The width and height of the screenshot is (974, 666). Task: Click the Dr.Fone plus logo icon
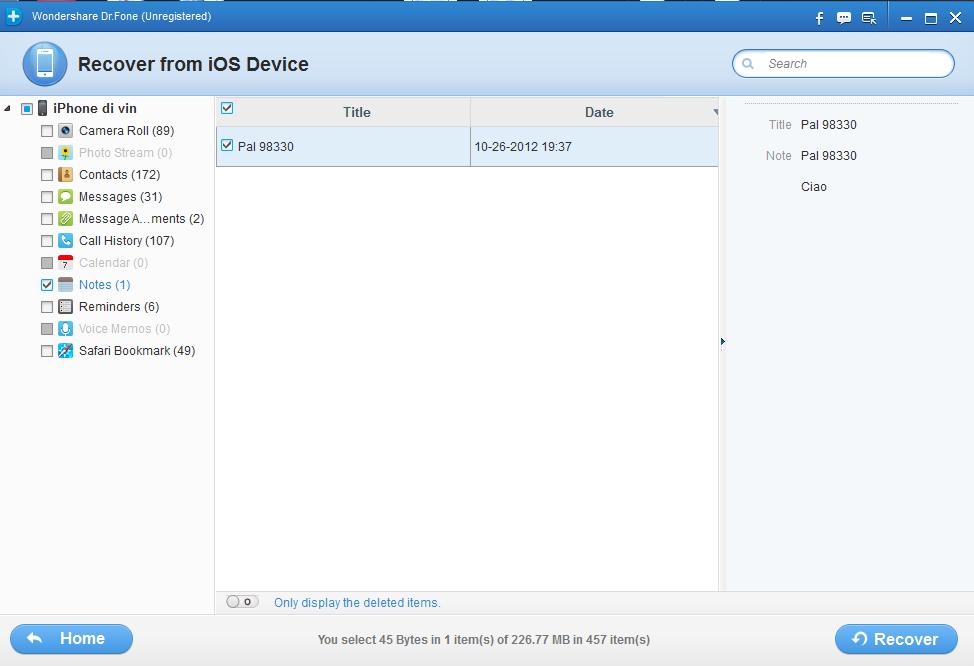[13, 16]
